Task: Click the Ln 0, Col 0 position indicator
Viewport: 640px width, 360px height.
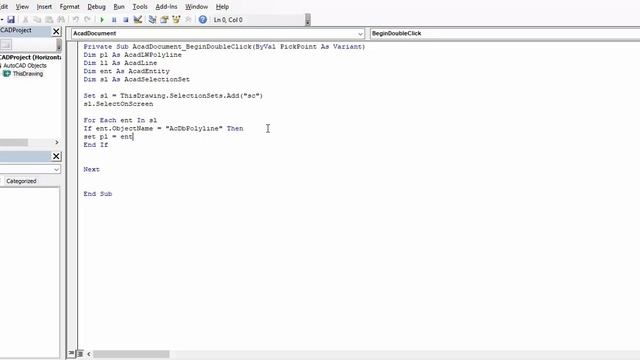Action: (x=228, y=20)
